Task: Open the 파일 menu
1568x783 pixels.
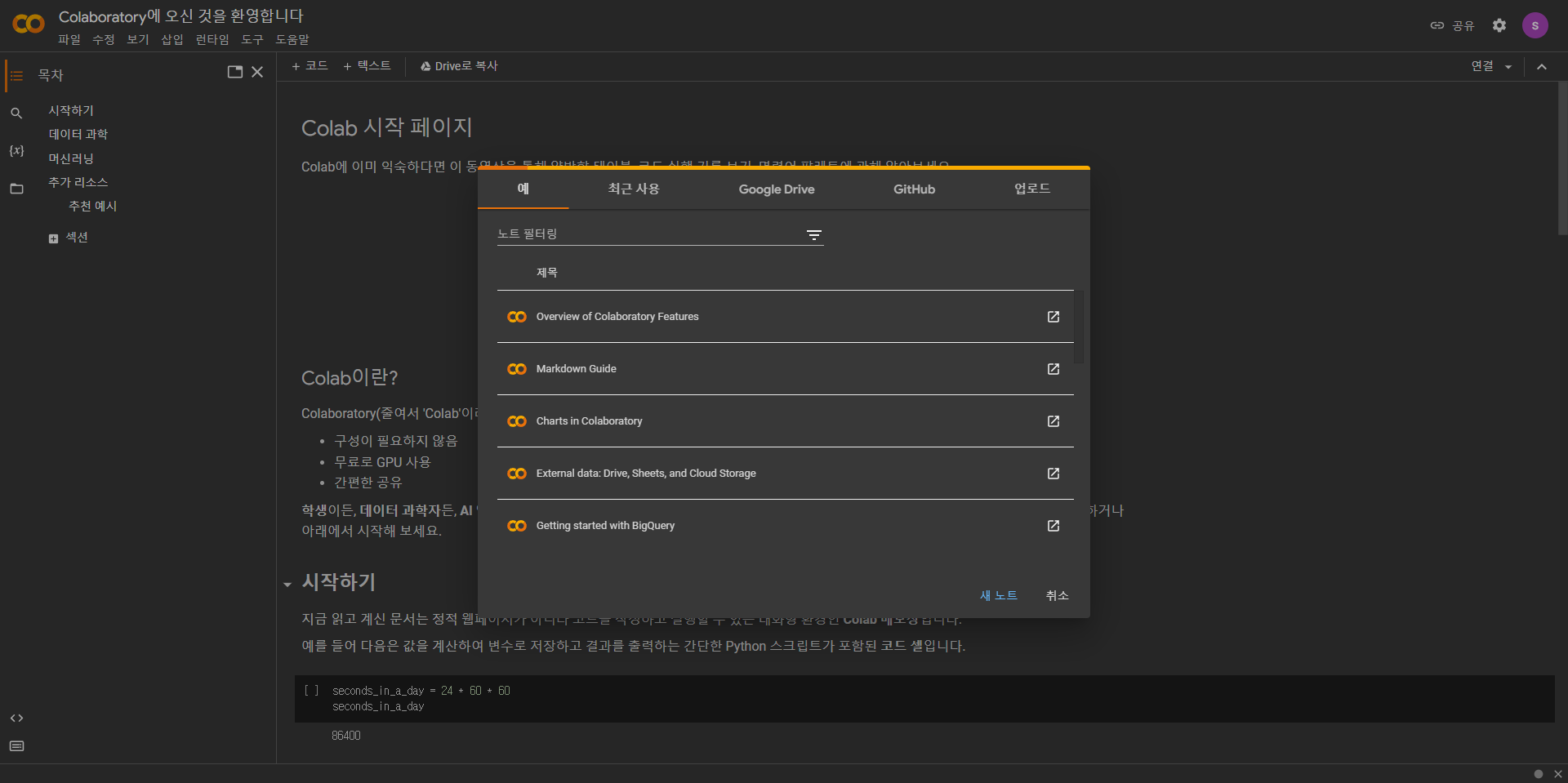Action: tap(69, 39)
